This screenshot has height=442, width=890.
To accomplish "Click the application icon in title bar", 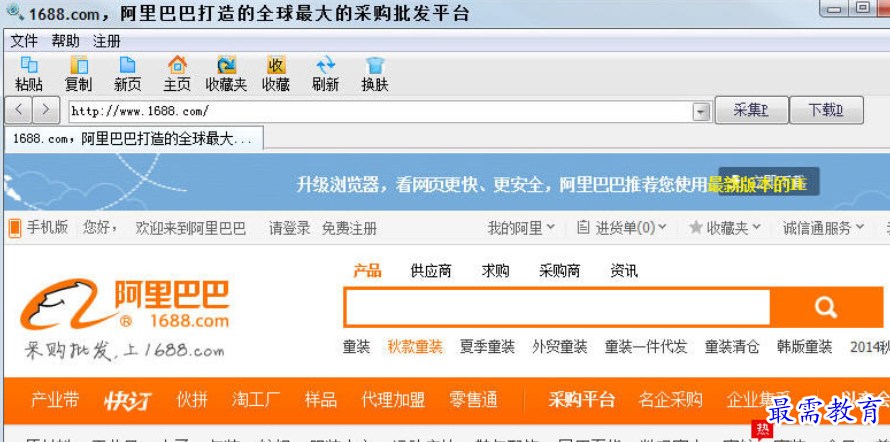I will 15,12.
